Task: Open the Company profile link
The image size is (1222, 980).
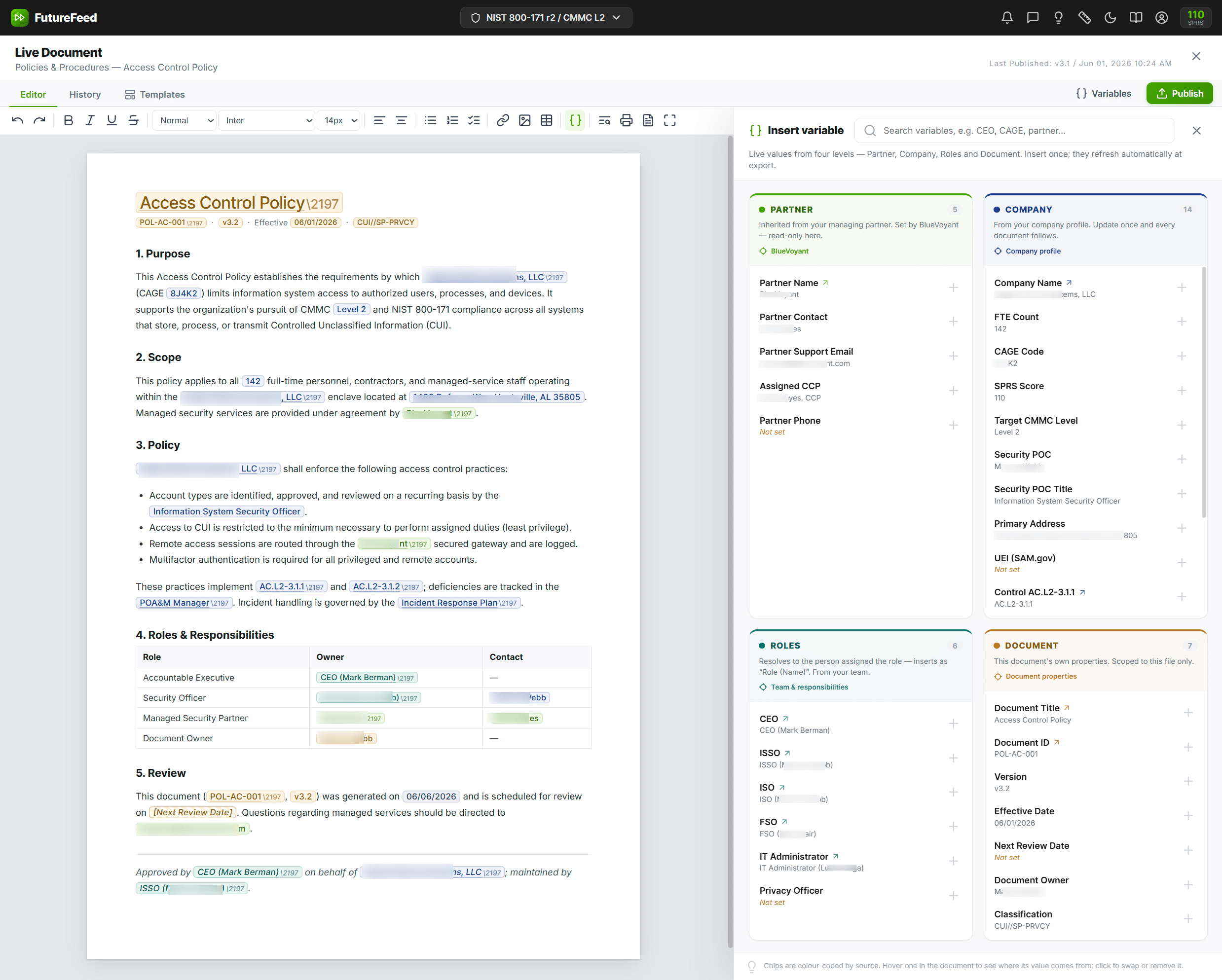Action: tap(1027, 251)
